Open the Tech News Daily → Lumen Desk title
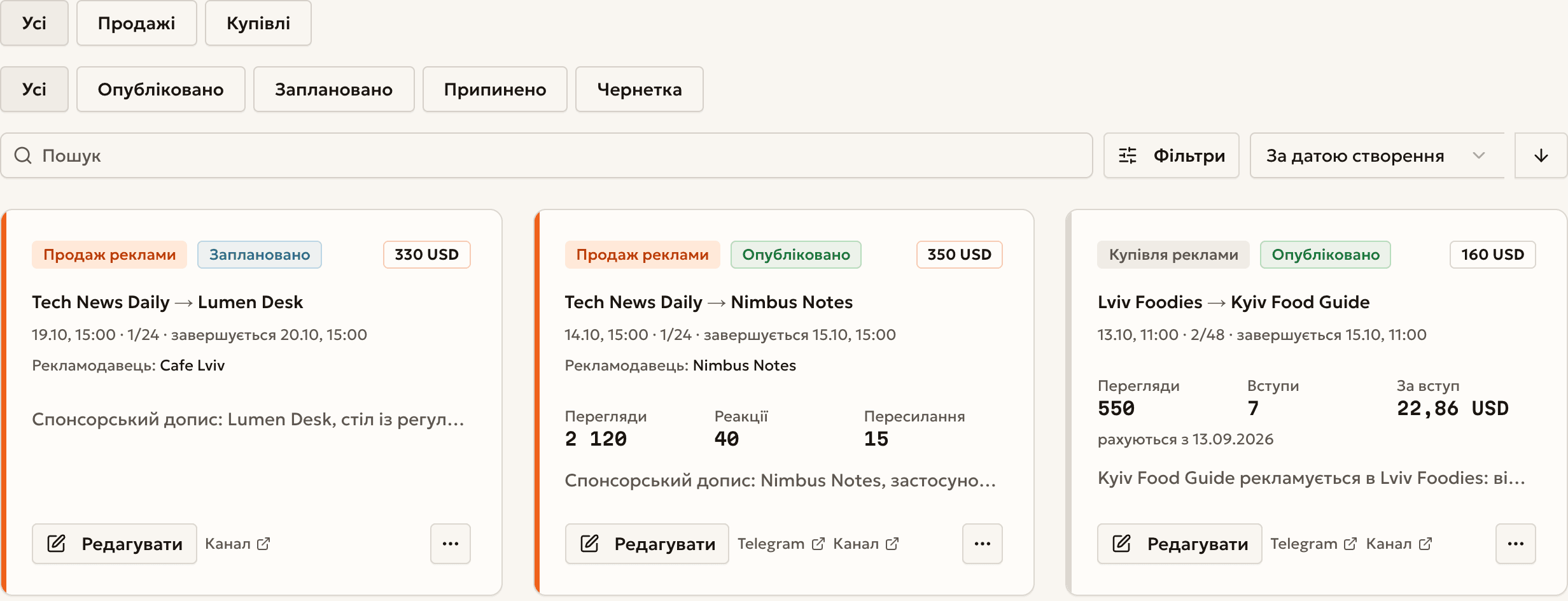The height and width of the screenshot is (601, 1568). point(167,302)
